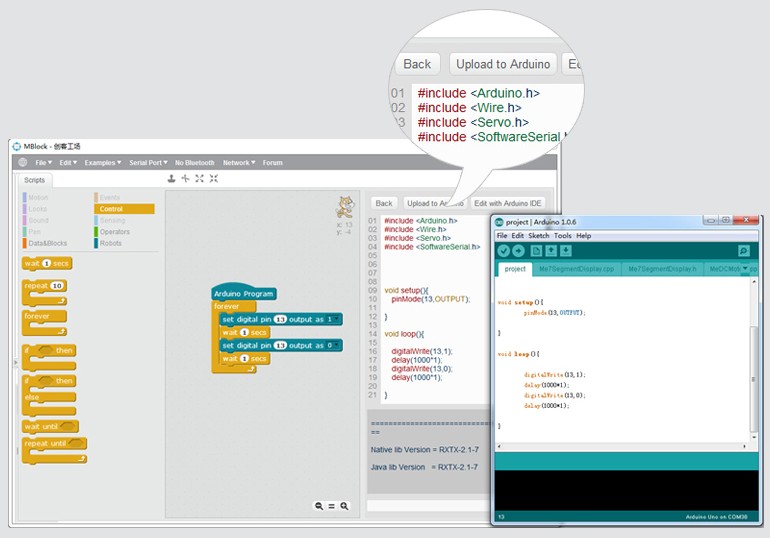The height and width of the screenshot is (538, 770).
Task: Open the Arduino Serial Monitor icon
Action: (743, 251)
